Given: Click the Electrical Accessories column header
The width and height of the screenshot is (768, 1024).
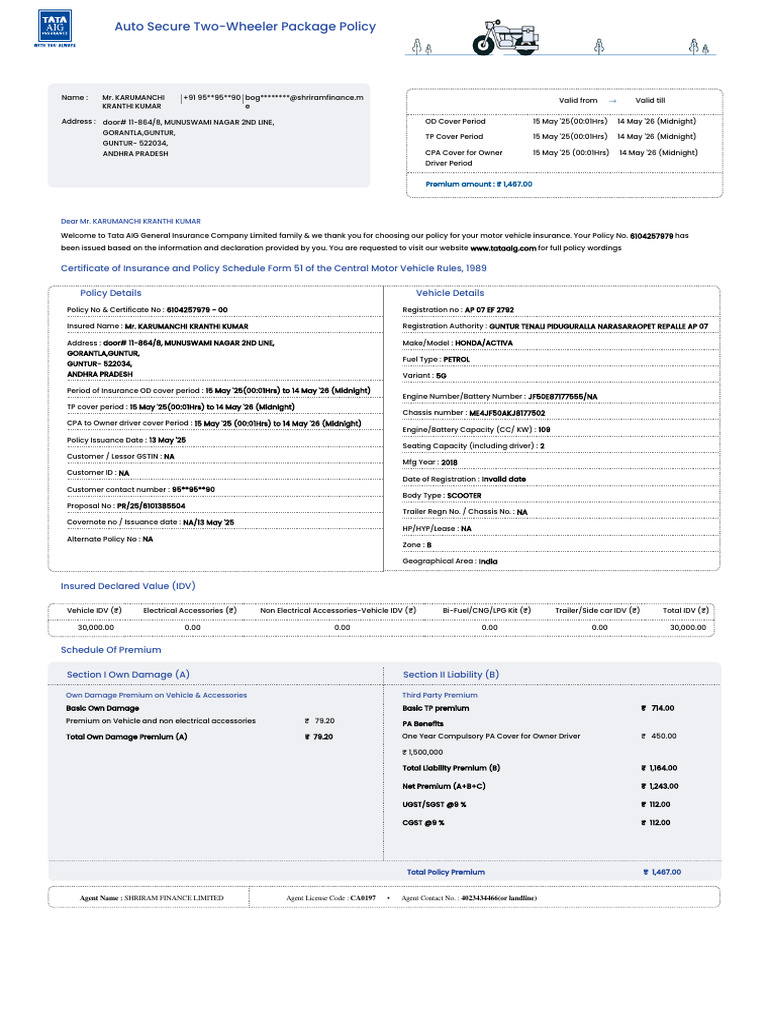Looking at the screenshot, I should point(189,611).
